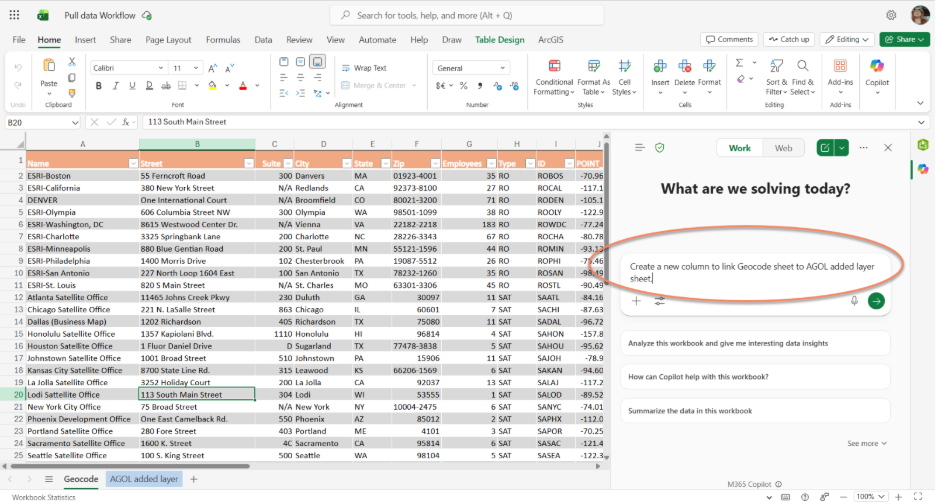Open the Data ribbon tab
This screenshot has width=936, height=502.
(x=263, y=39)
